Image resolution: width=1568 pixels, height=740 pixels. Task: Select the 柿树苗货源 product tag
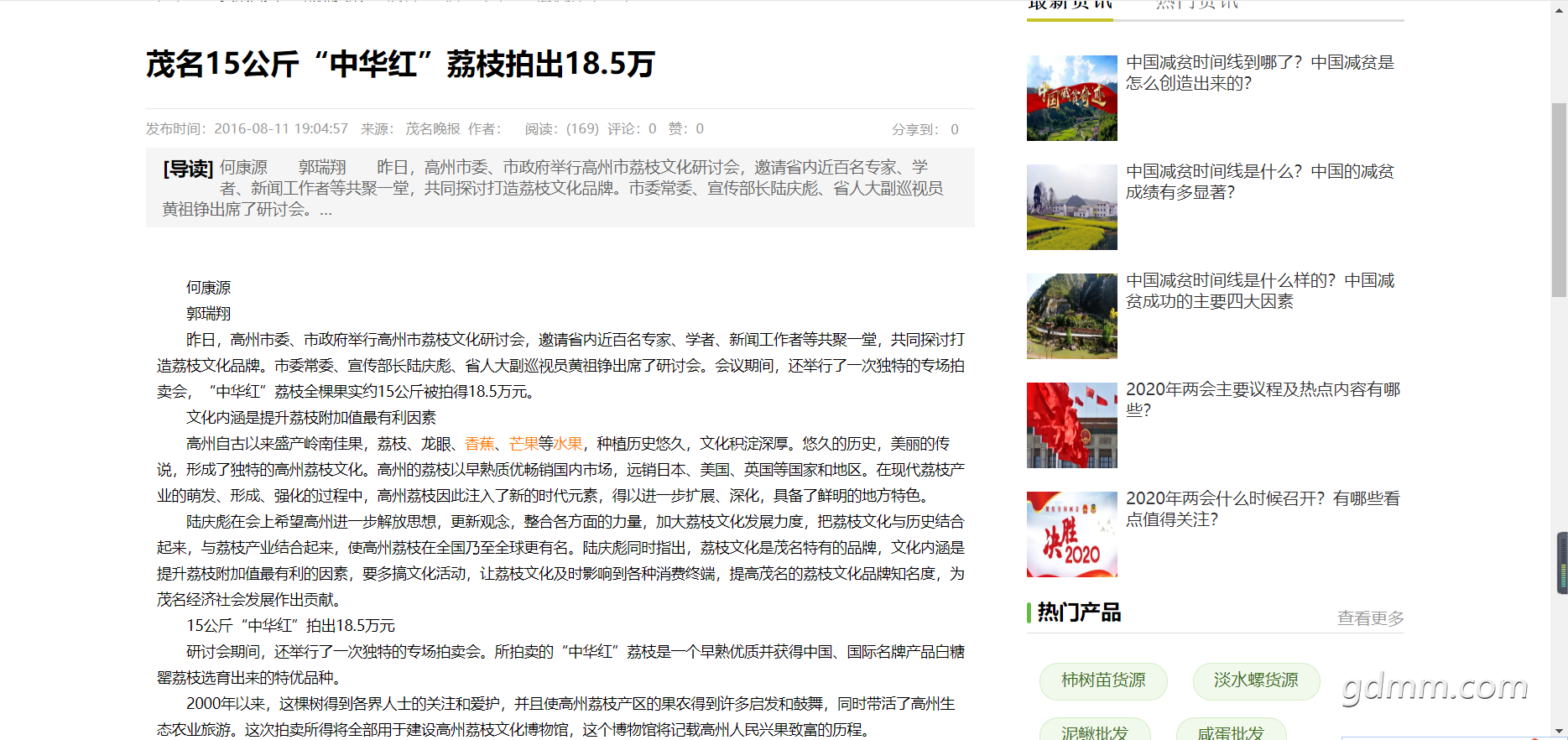(1103, 680)
